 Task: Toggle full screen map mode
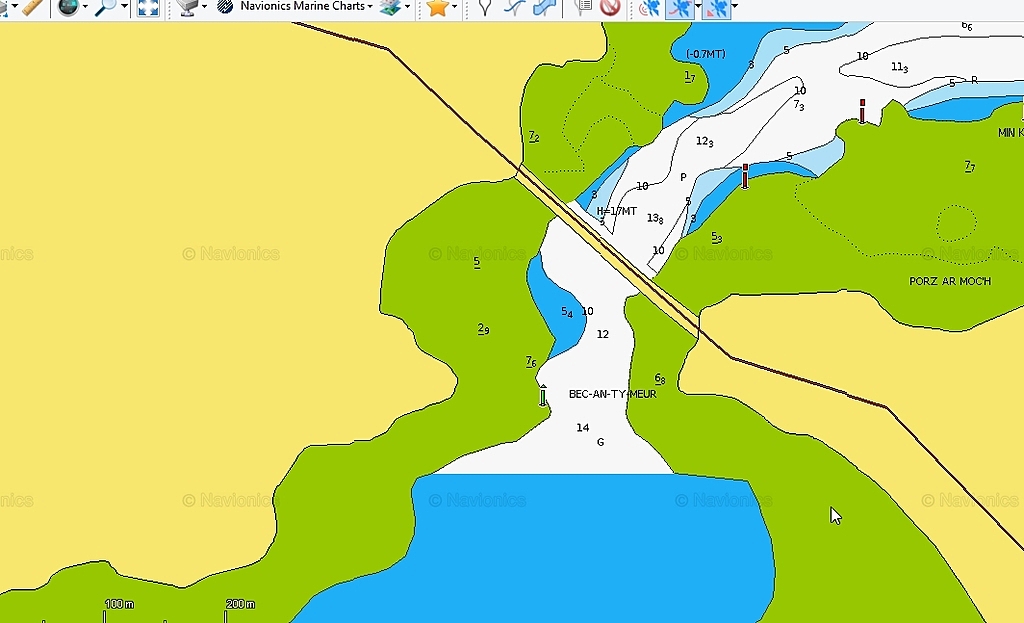click(x=148, y=7)
